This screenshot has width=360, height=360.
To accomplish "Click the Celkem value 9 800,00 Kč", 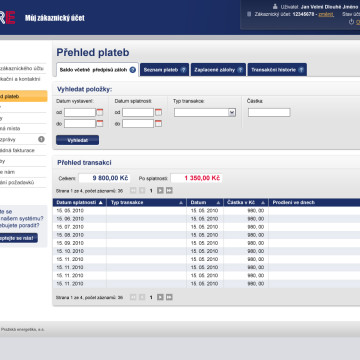I will click(110, 178).
